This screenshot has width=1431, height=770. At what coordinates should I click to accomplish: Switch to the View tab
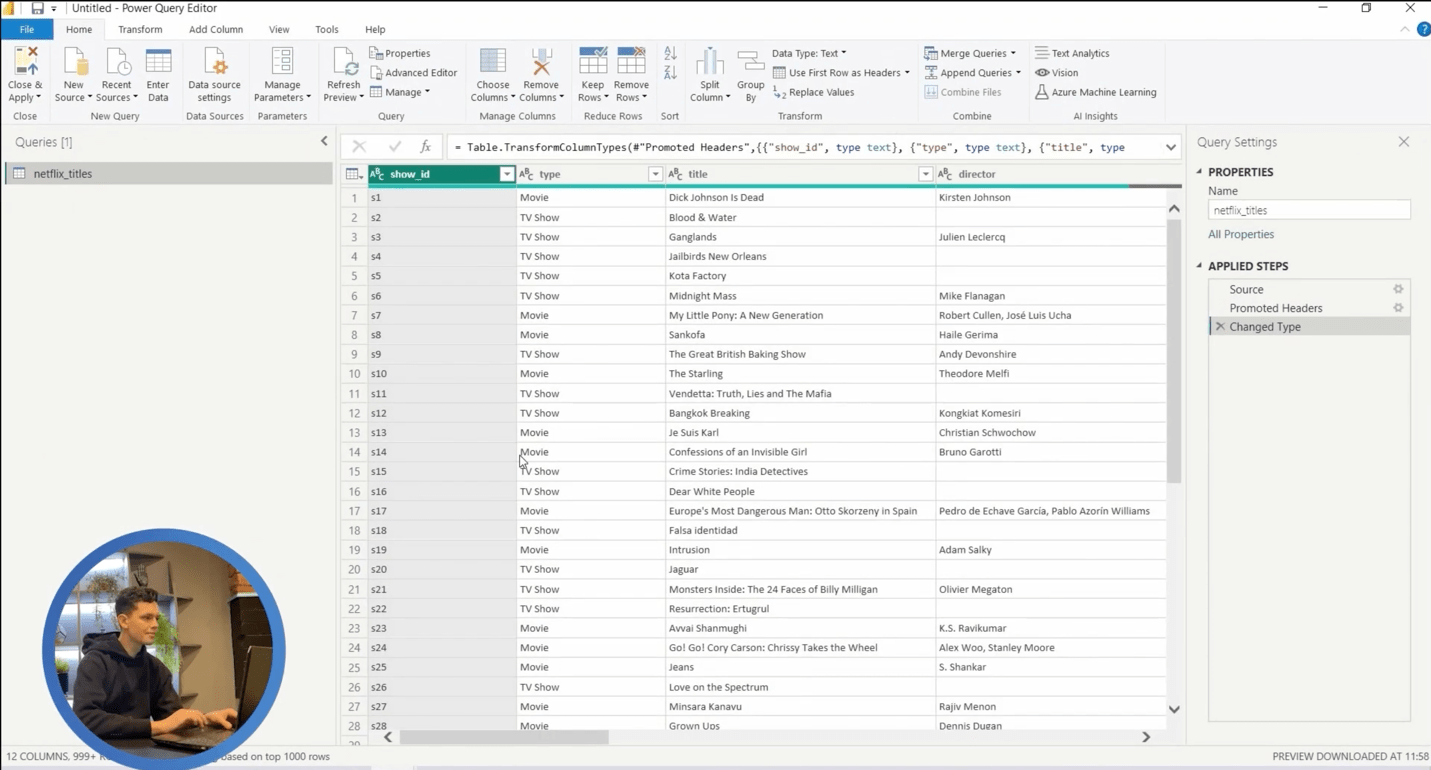279,30
